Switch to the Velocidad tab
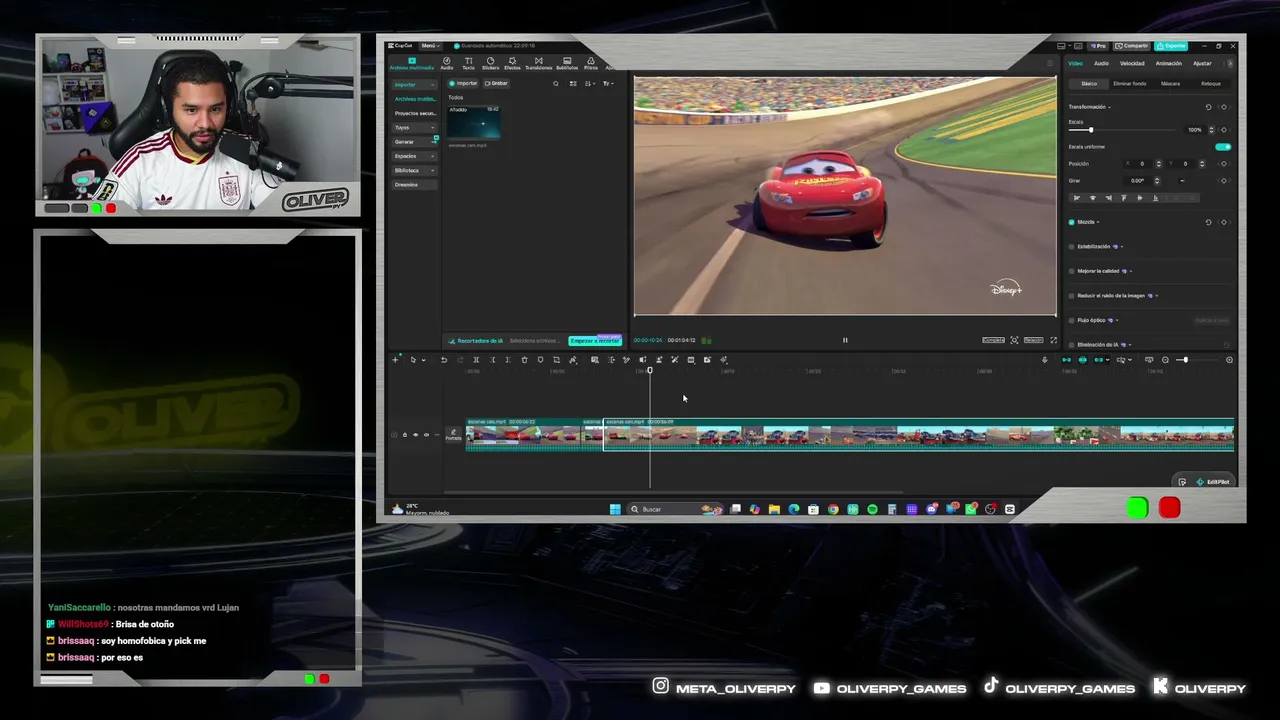Screen dimensions: 1280x720 click(x=1132, y=63)
